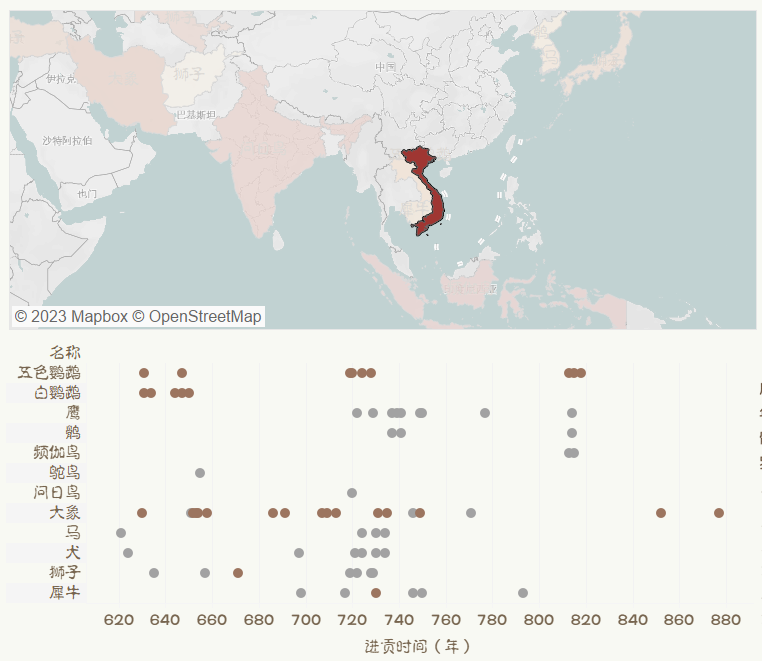
Task: Click the 大象 row label
Action: pos(64,512)
